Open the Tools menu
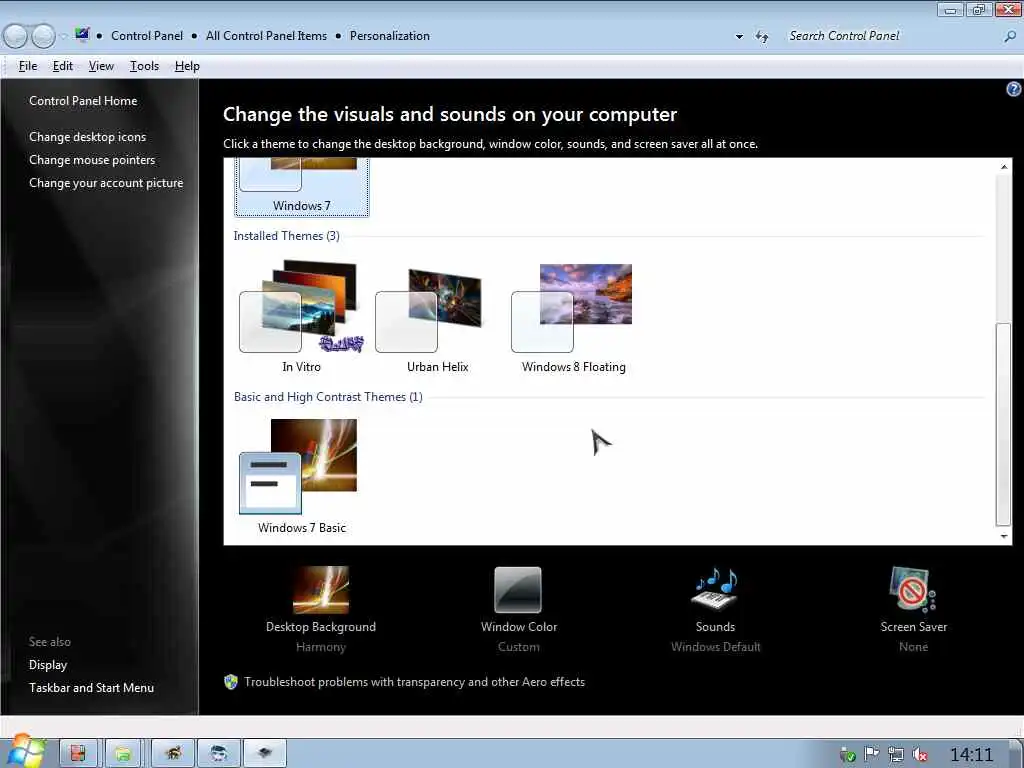1024x768 pixels. click(x=144, y=66)
